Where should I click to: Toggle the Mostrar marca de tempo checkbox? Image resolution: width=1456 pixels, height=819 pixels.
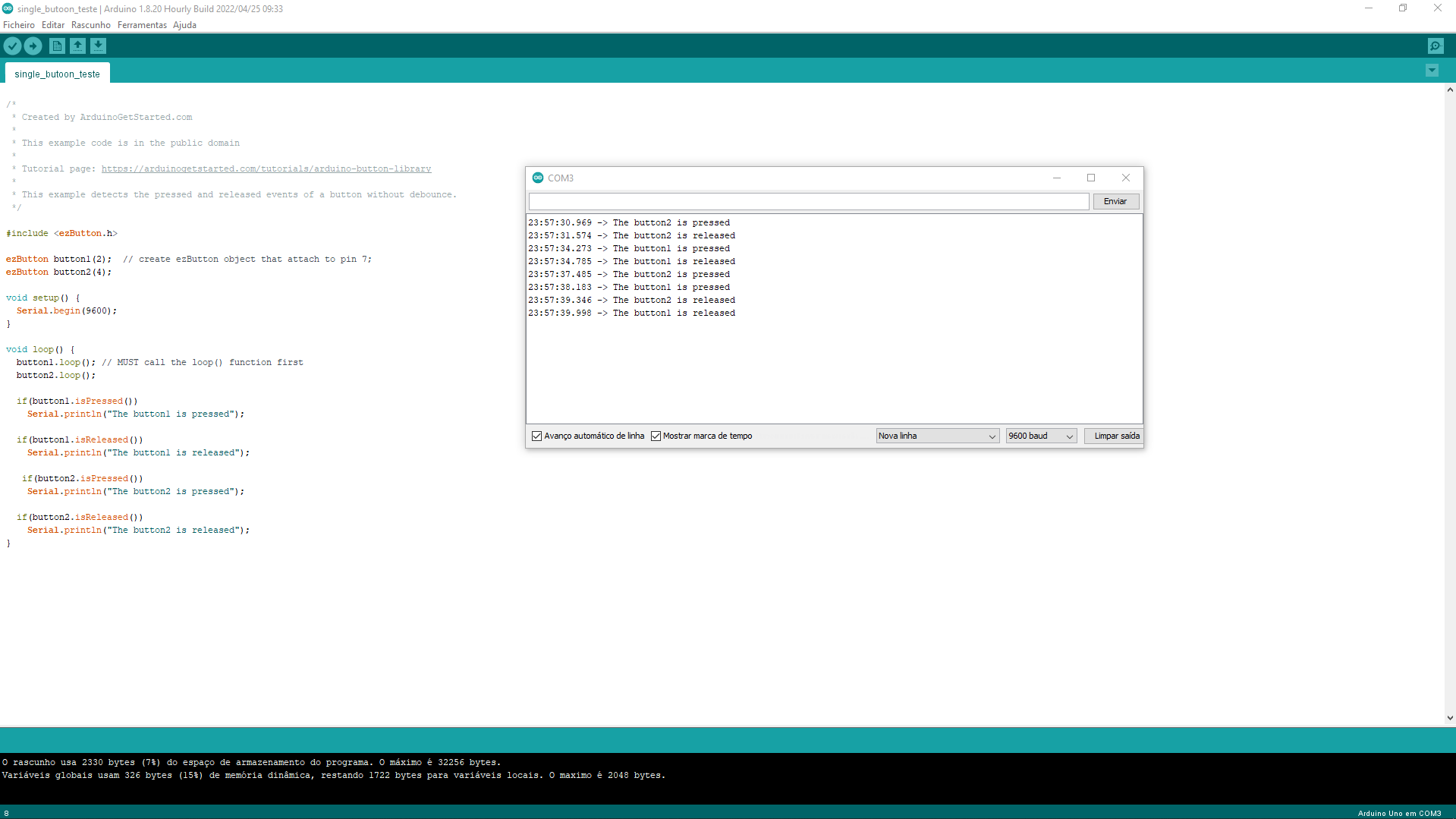pos(656,436)
